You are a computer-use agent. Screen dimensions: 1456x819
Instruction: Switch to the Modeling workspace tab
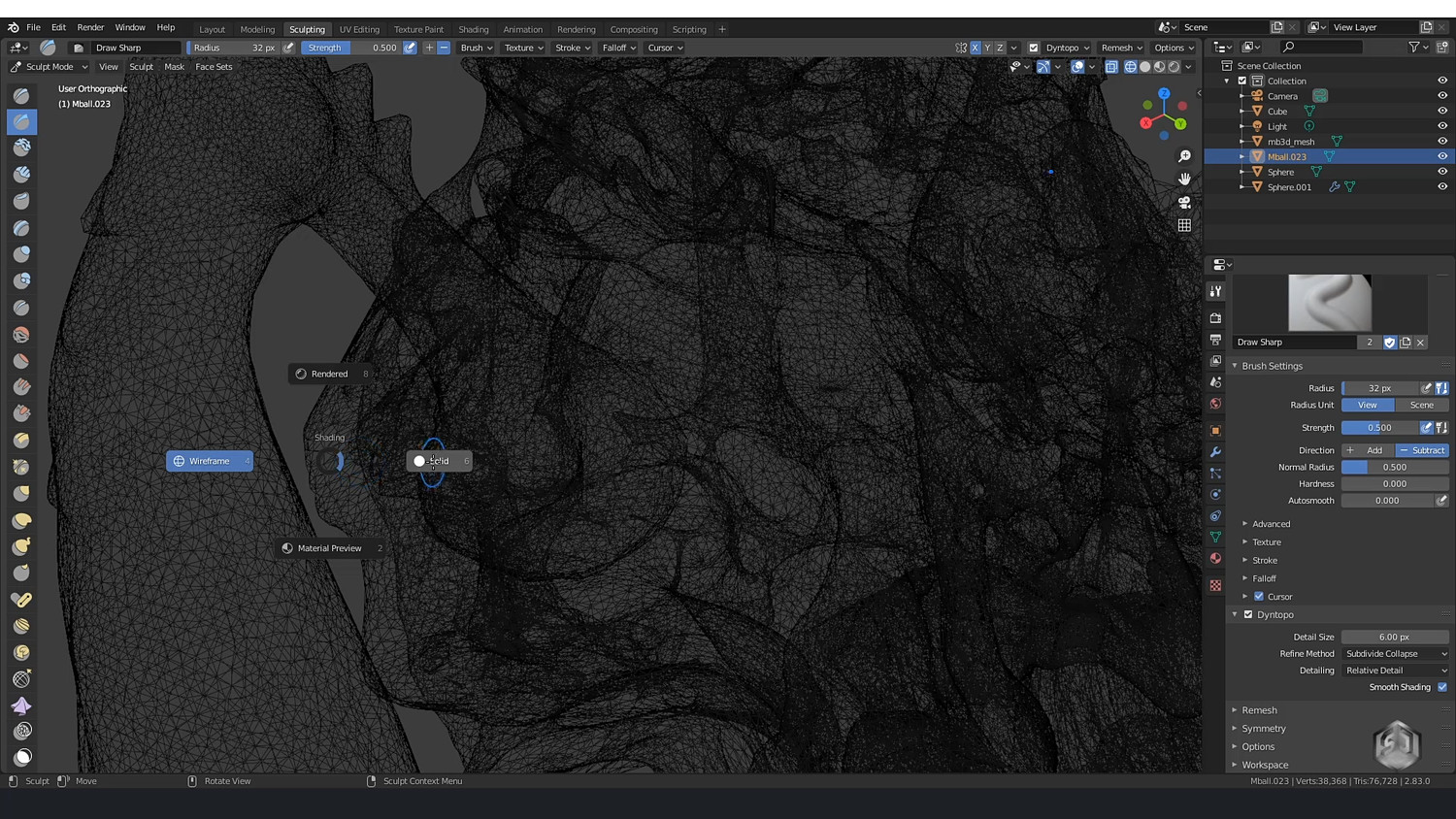[257, 29]
